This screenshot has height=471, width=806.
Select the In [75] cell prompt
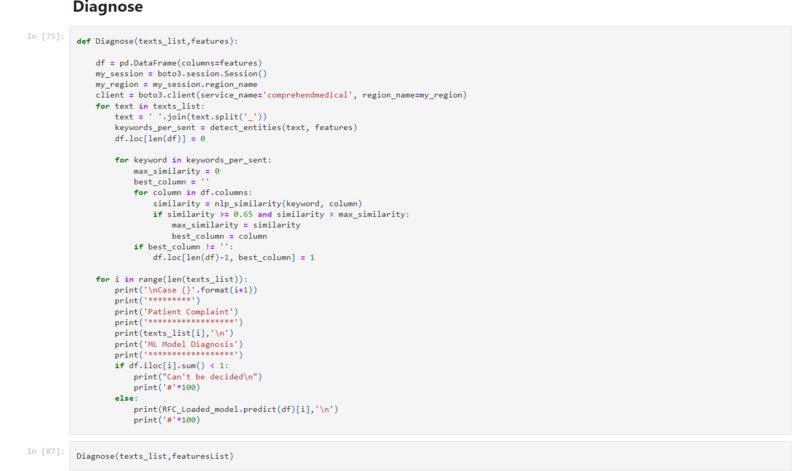[x=46, y=36]
